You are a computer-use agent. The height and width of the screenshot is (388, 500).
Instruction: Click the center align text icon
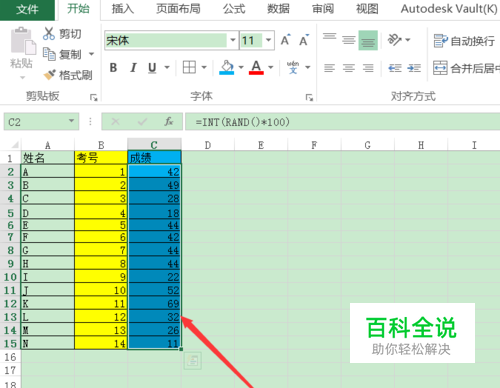point(349,68)
